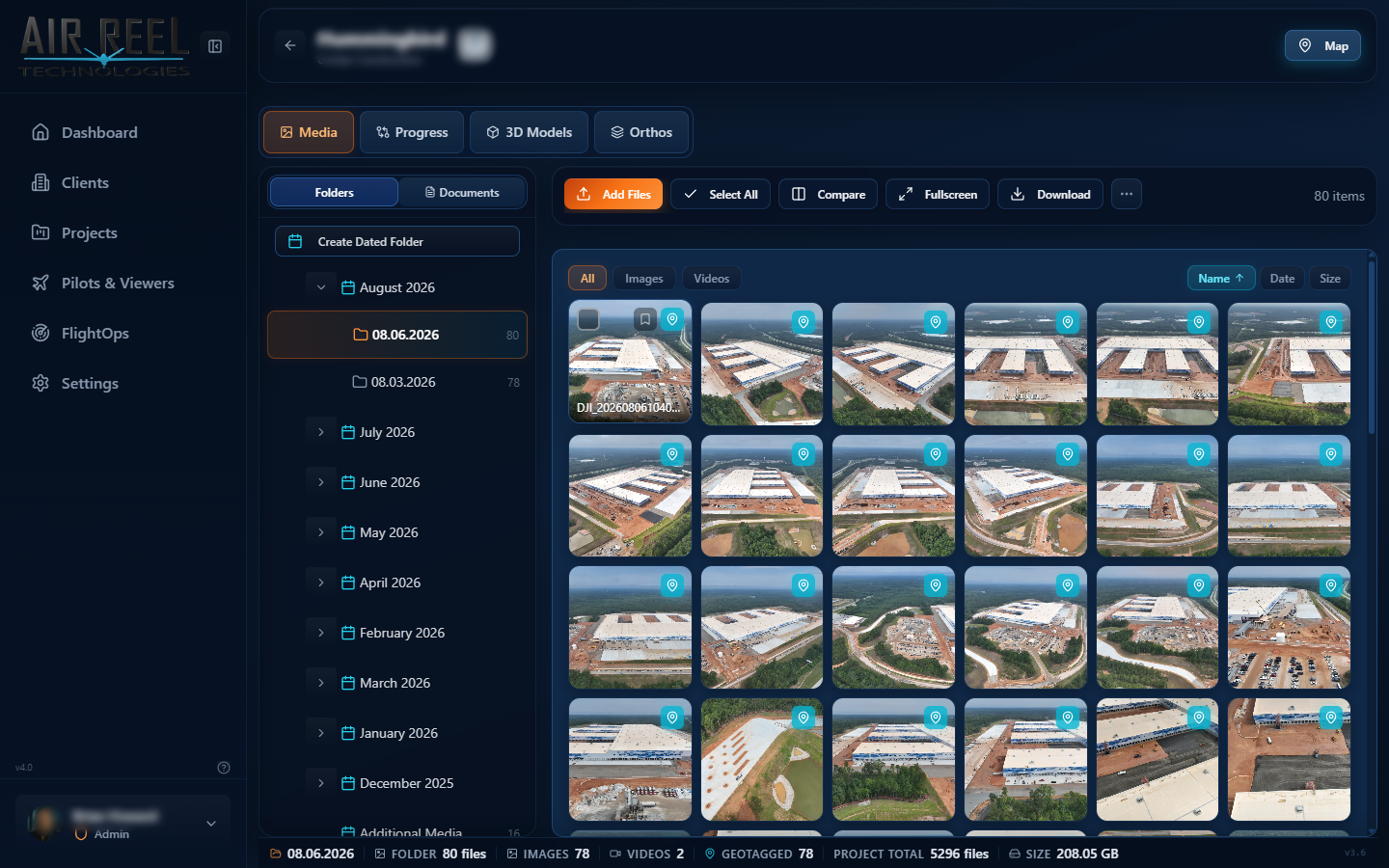Open the Map view
Screen dimensions: 1389x868
(1322, 45)
